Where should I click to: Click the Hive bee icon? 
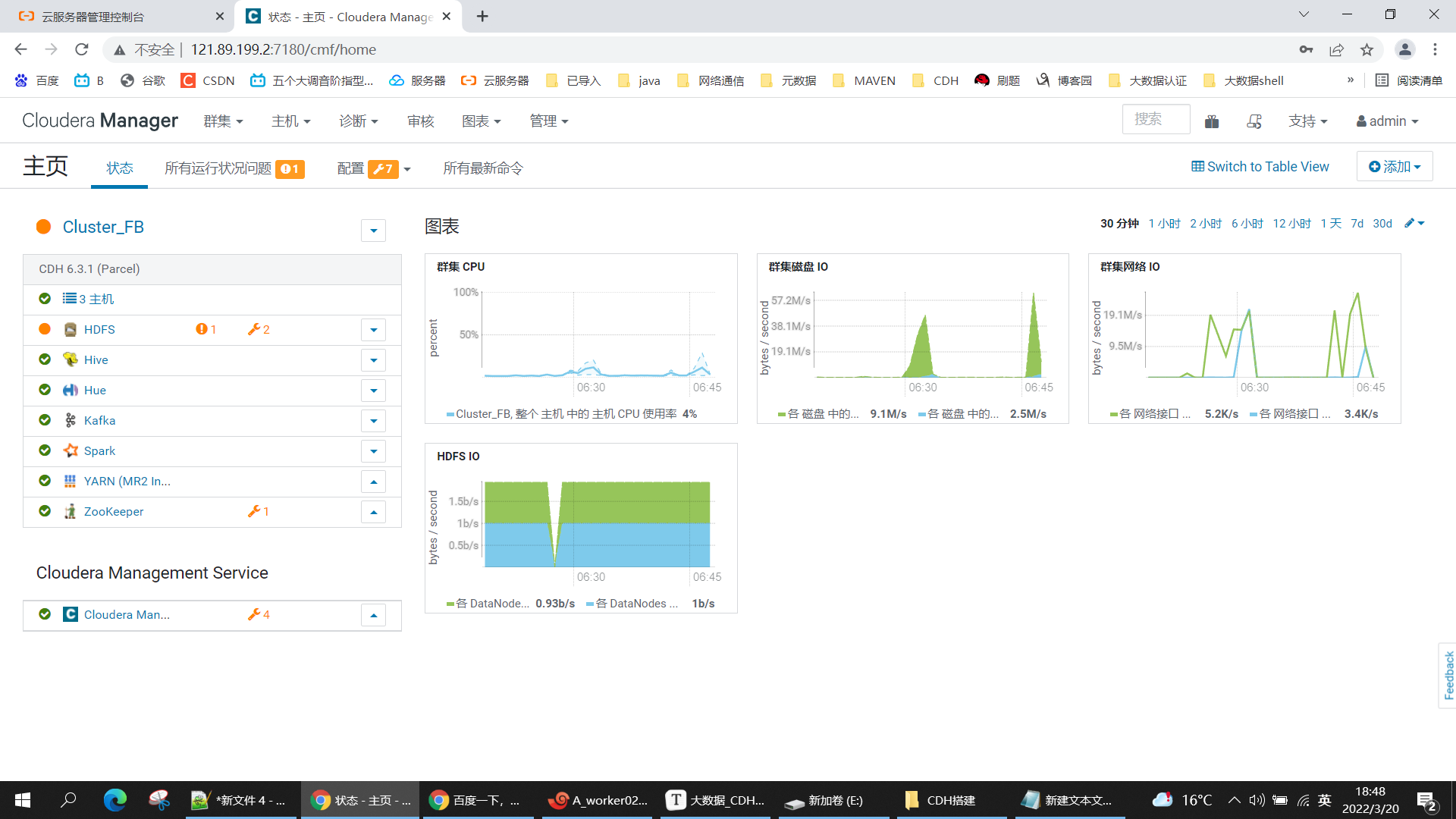coord(71,359)
